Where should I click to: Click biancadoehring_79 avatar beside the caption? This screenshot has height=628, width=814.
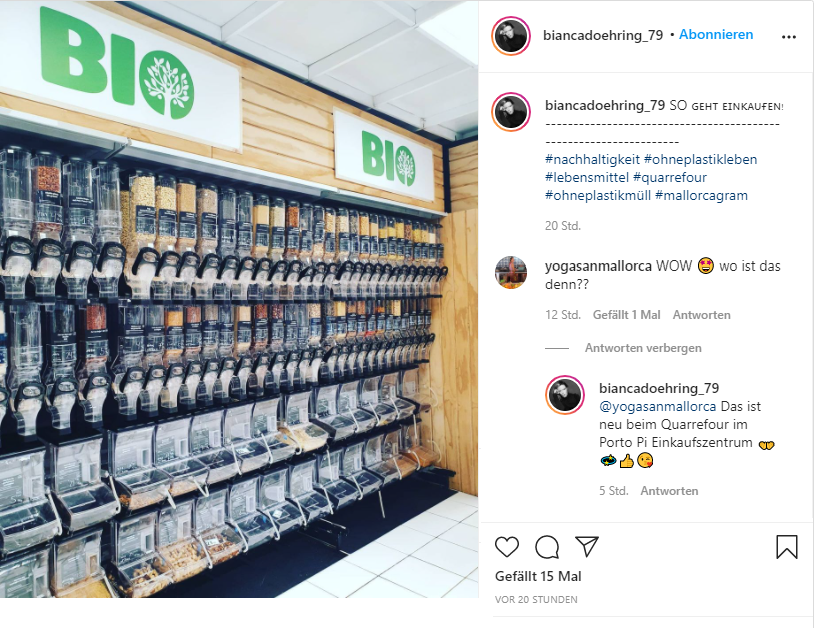(x=511, y=112)
